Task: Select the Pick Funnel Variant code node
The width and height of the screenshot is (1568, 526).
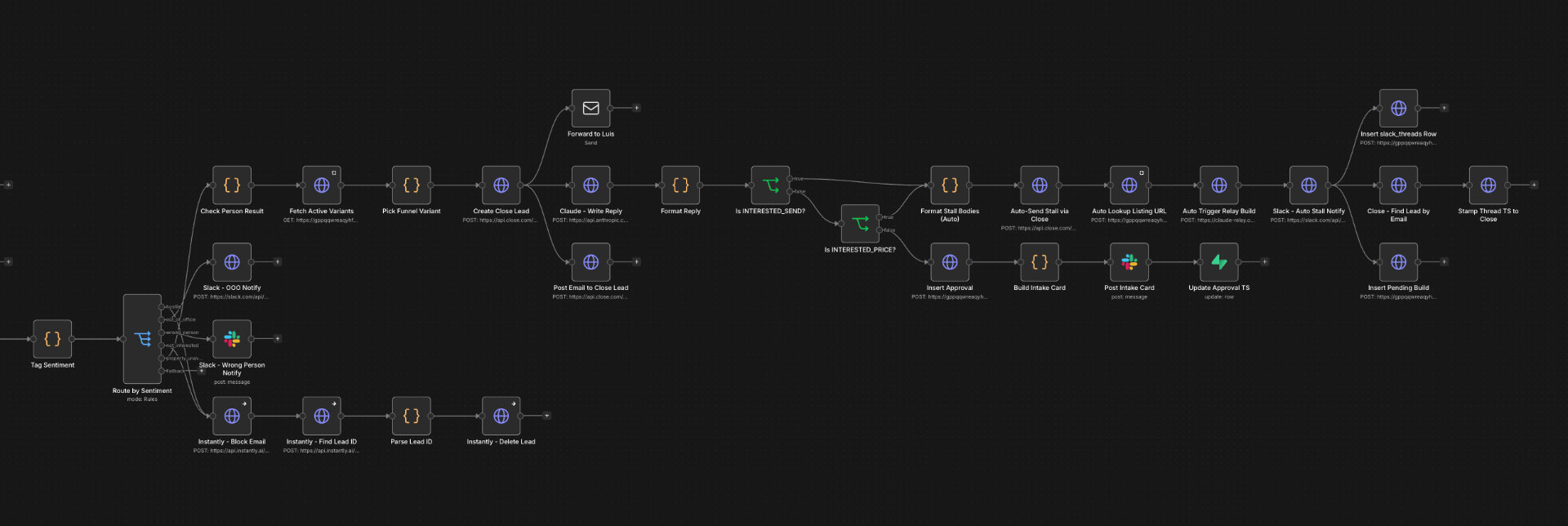Action: pyautogui.click(x=411, y=185)
